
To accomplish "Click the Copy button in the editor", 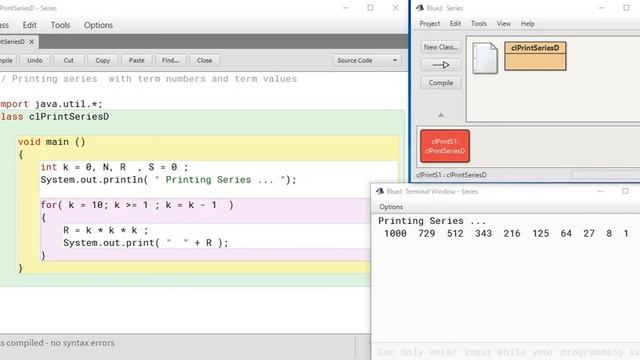I will [102, 60].
